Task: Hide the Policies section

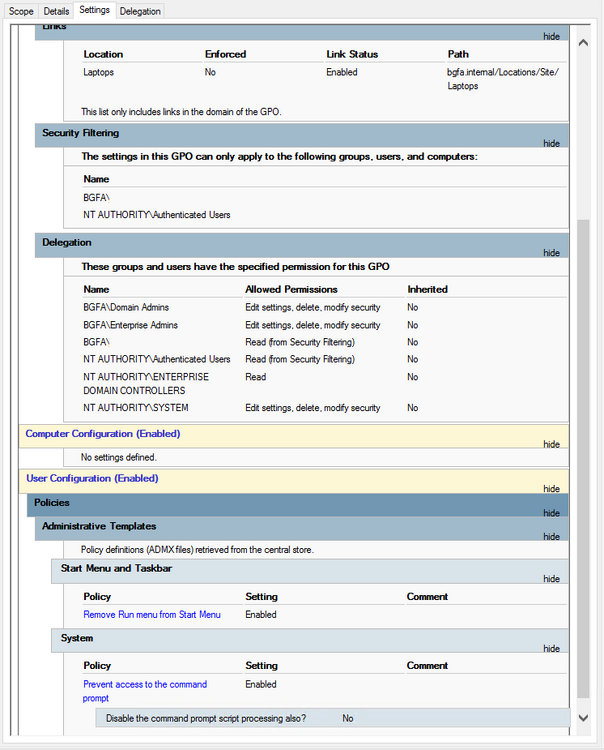Action: pyautogui.click(x=551, y=513)
